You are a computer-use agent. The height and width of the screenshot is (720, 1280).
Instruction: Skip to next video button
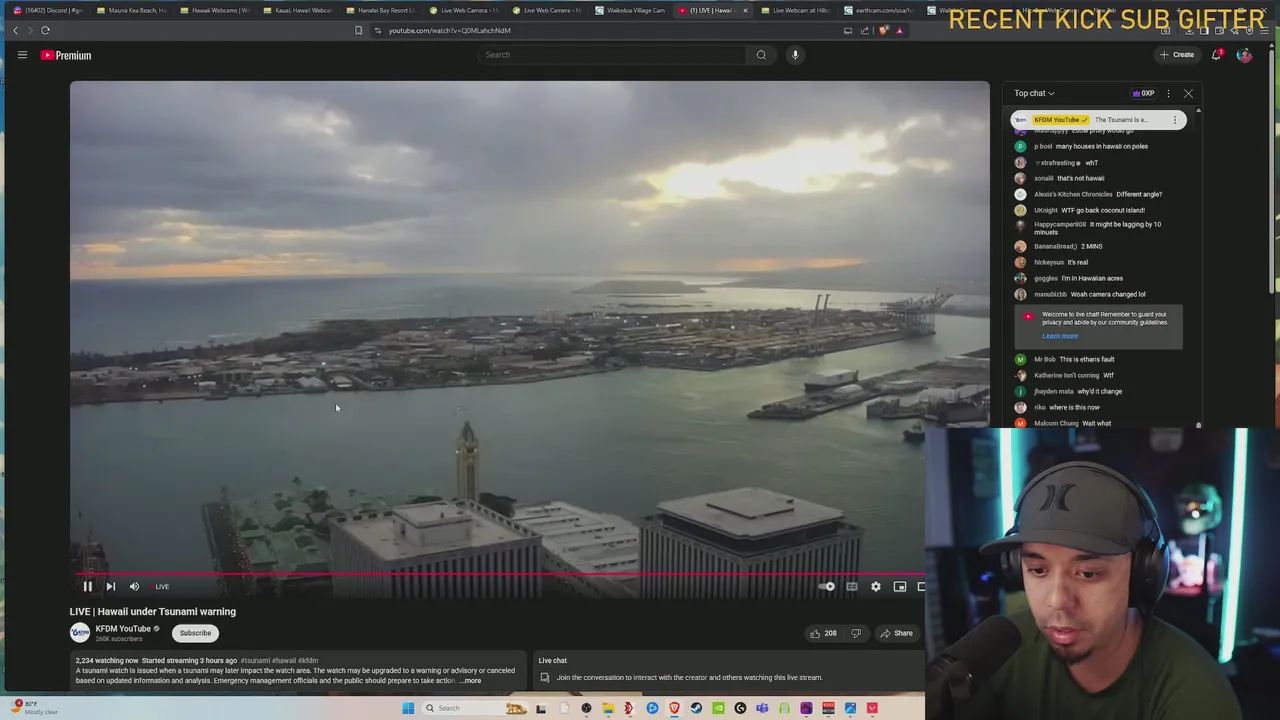(x=111, y=587)
